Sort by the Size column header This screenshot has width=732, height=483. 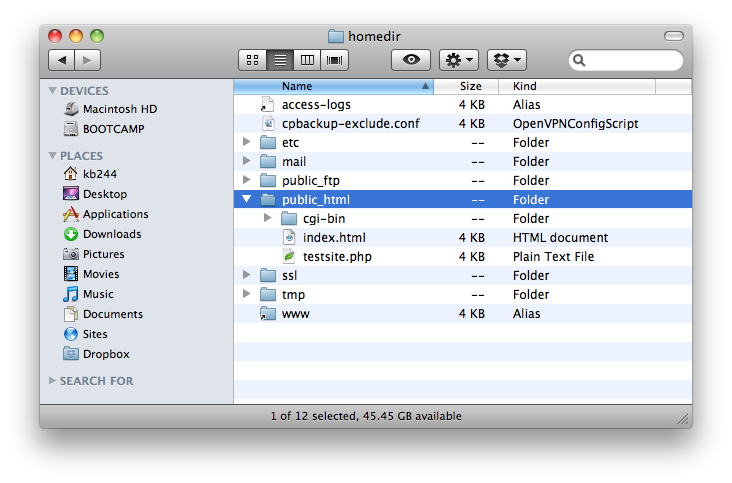[x=466, y=86]
